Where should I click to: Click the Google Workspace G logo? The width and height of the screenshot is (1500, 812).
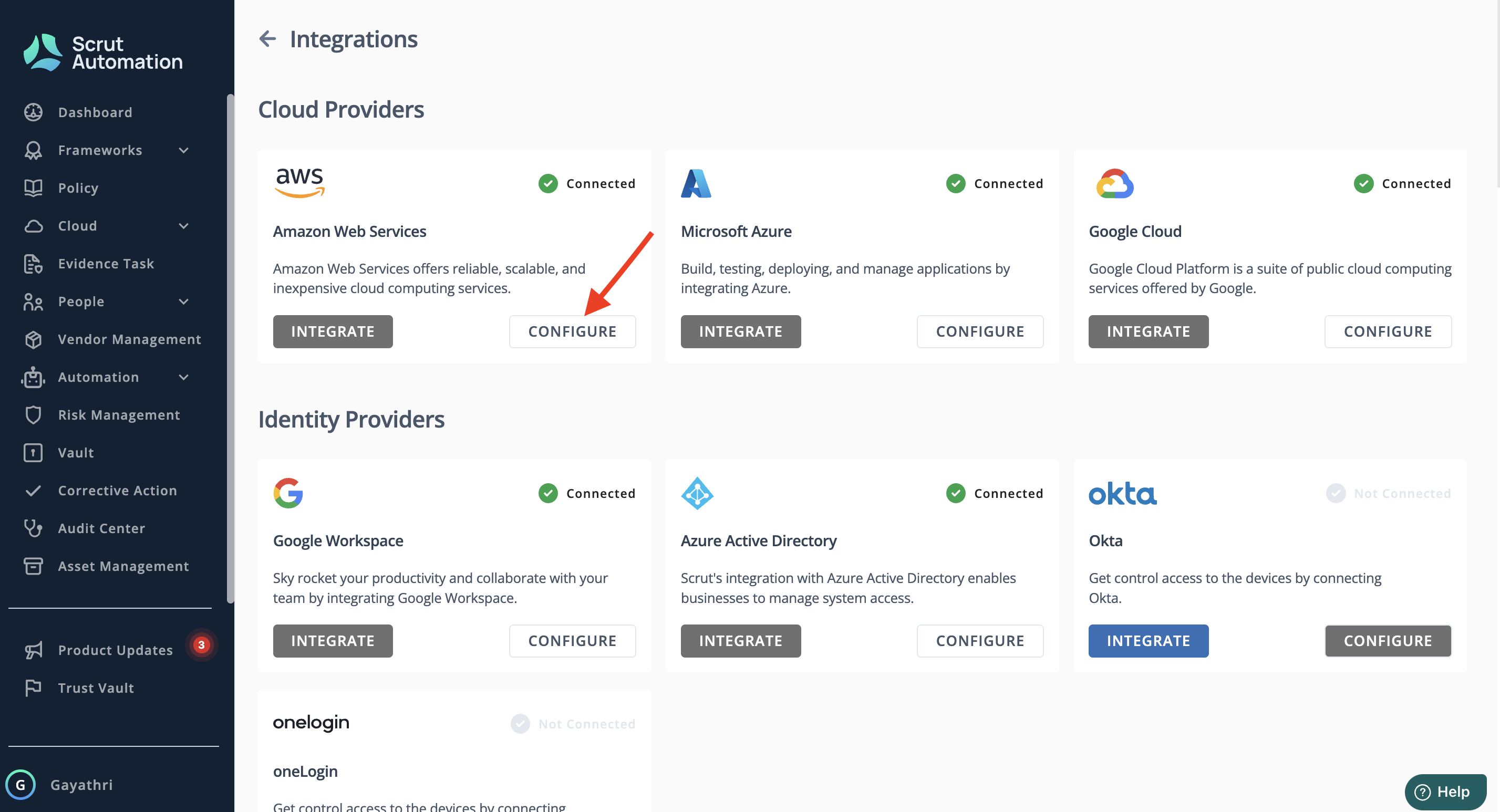point(288,493)
